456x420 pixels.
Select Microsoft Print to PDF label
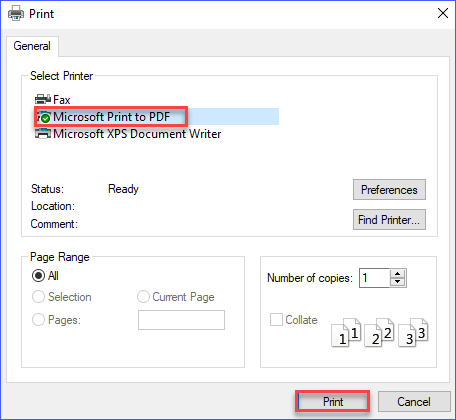(112, 117)
